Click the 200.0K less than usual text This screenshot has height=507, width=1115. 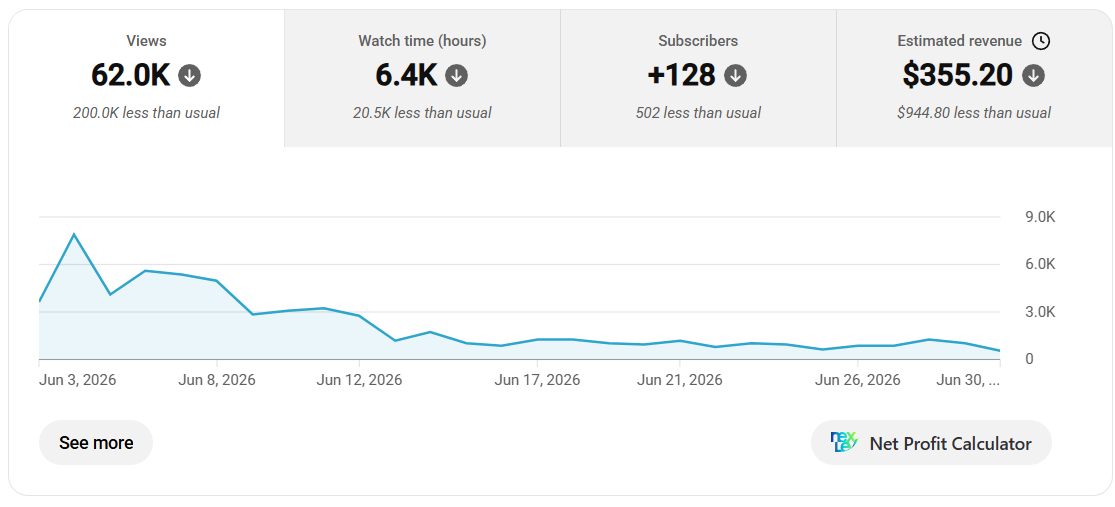coord(146,112)
